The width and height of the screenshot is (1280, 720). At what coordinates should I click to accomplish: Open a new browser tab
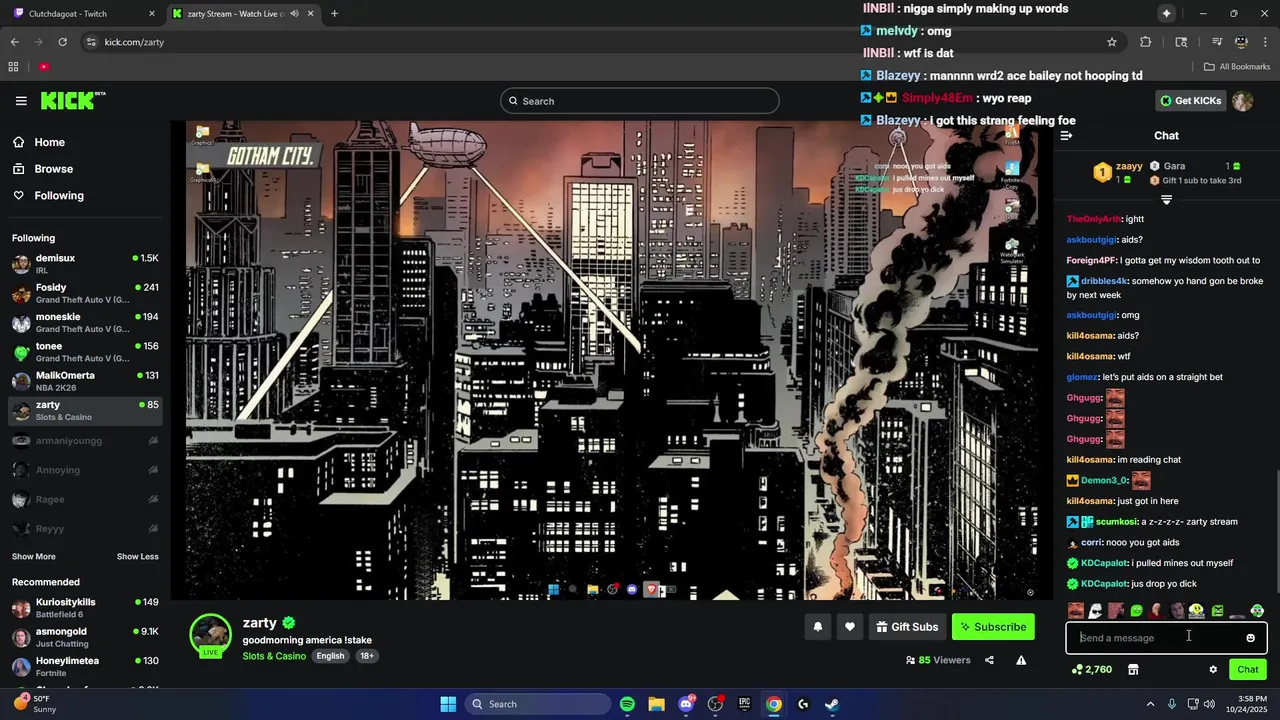[x=334, y=14]
